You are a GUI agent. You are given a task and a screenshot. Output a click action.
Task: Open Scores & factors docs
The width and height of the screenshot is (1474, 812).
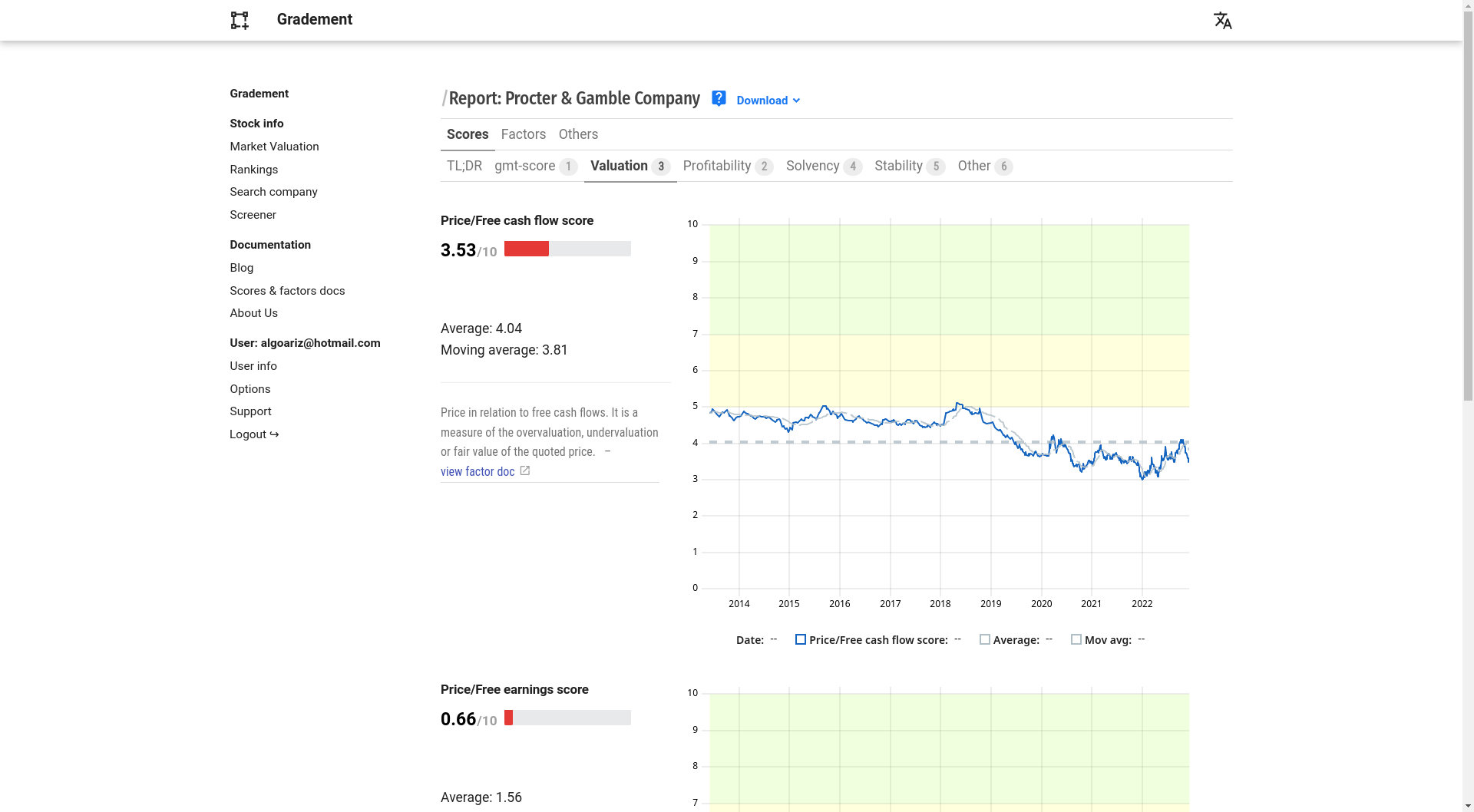(287, 291)
